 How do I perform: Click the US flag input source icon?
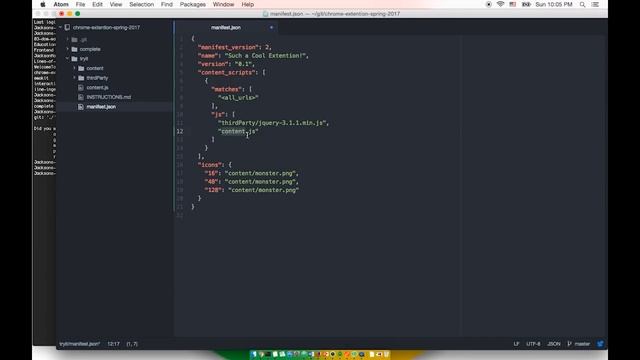tap(513, 4)
